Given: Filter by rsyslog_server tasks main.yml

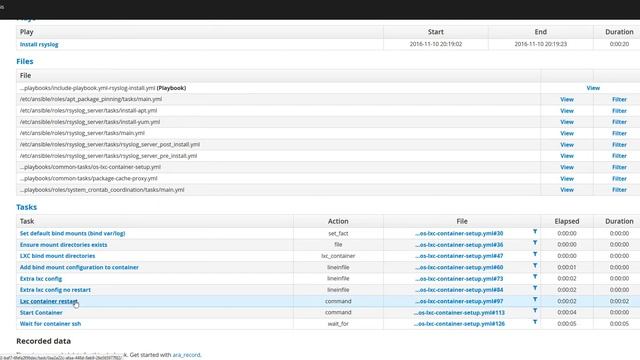Looking at the screenshot, I should coord(619,133).
